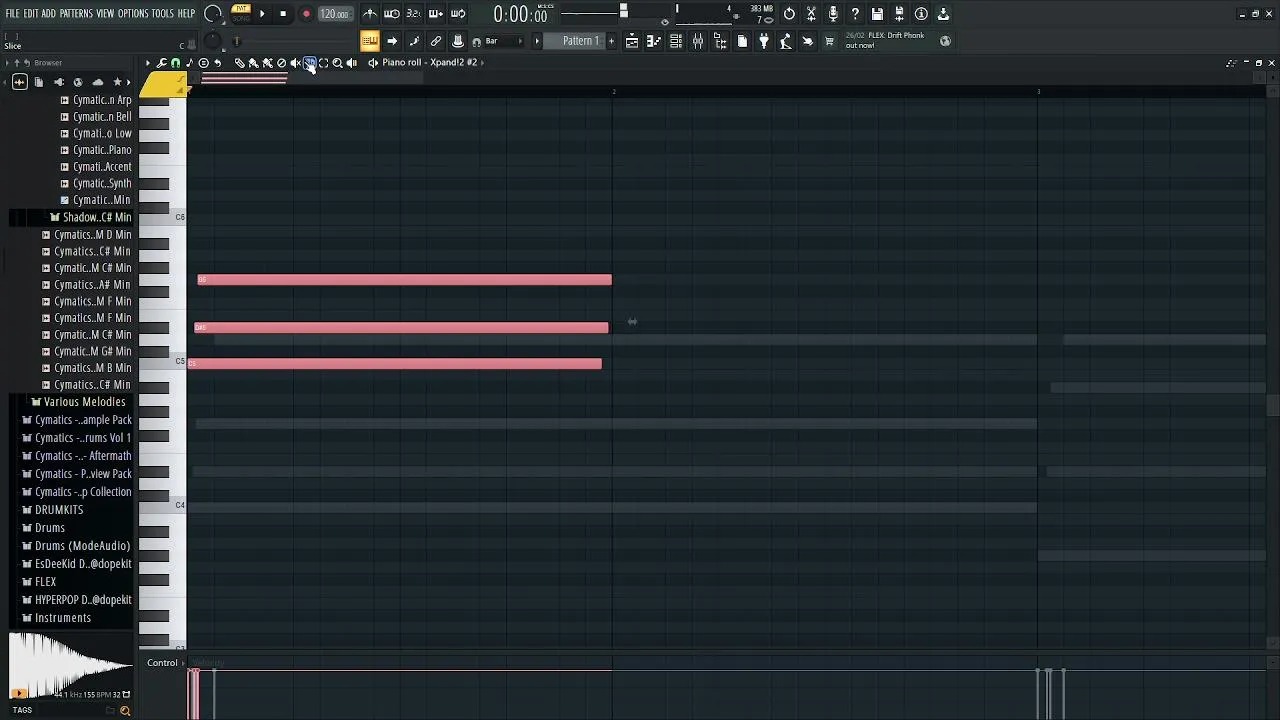1280x720 pixels.
Task: Open the Mixer view icon
Action: tap(698, 41)
